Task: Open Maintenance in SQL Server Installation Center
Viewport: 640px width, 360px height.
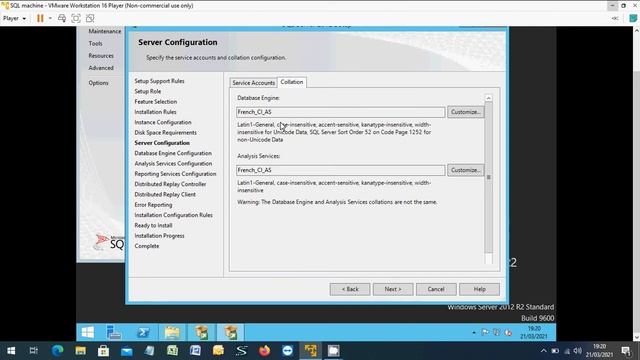Action: [x=104, y=31]
